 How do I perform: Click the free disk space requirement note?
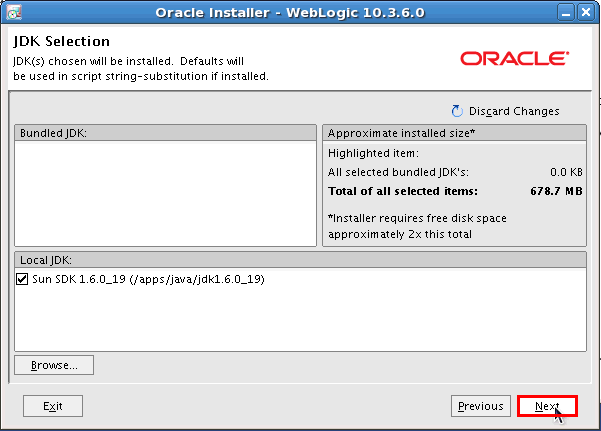tap(401, 226)
